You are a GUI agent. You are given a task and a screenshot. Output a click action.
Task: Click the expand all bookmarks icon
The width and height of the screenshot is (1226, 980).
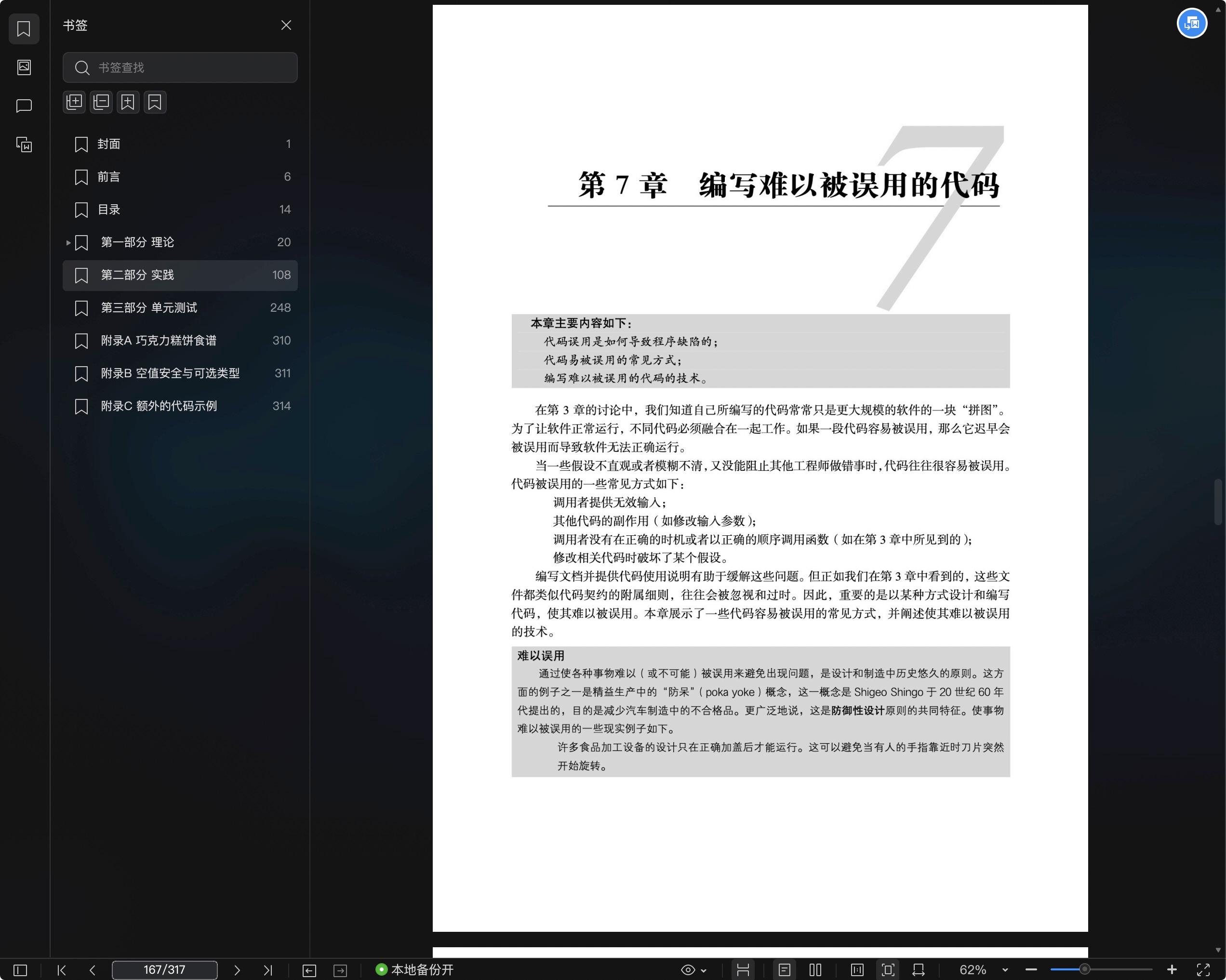(x=74, y=102)
